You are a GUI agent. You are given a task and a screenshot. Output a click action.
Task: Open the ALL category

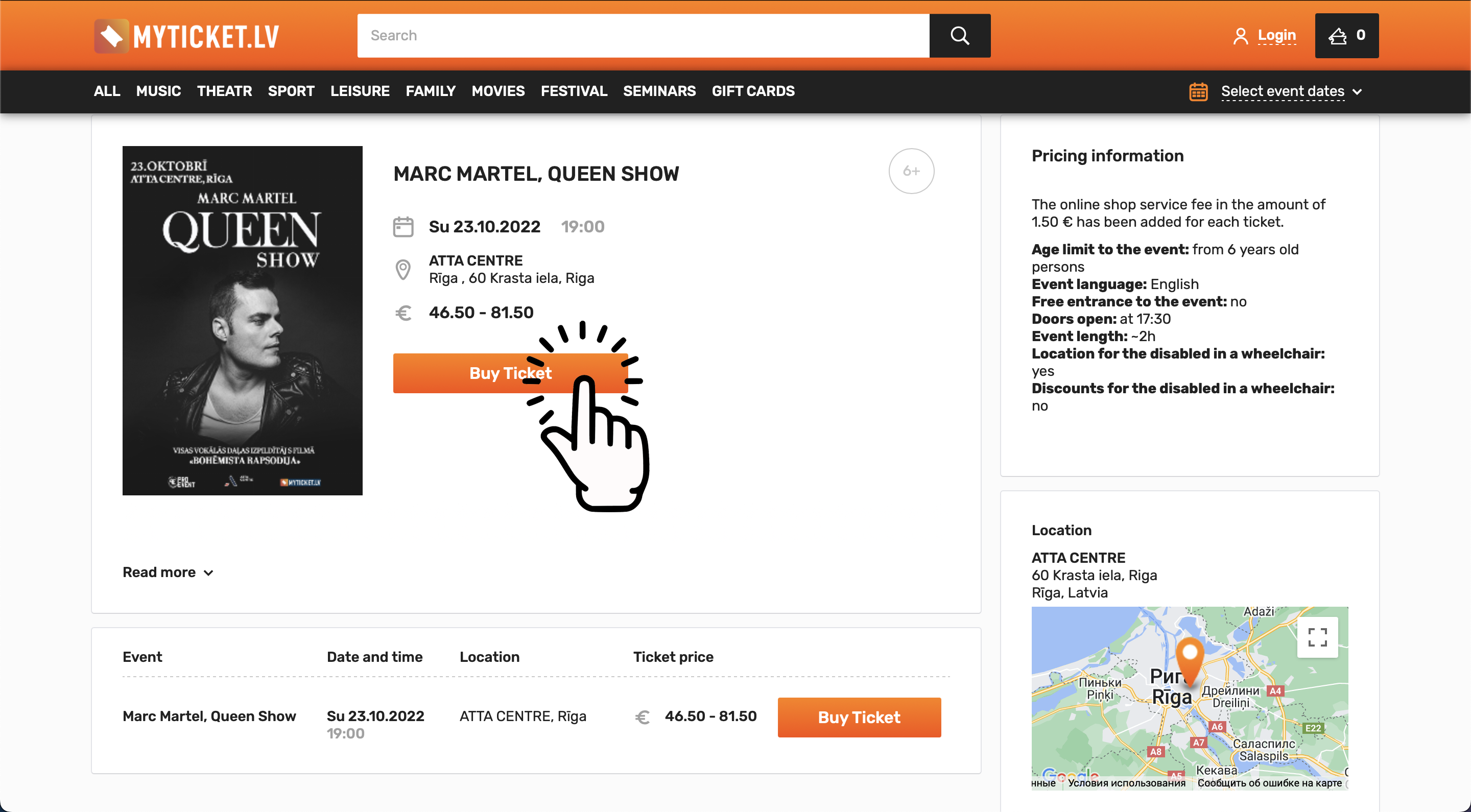click(107, 91)
